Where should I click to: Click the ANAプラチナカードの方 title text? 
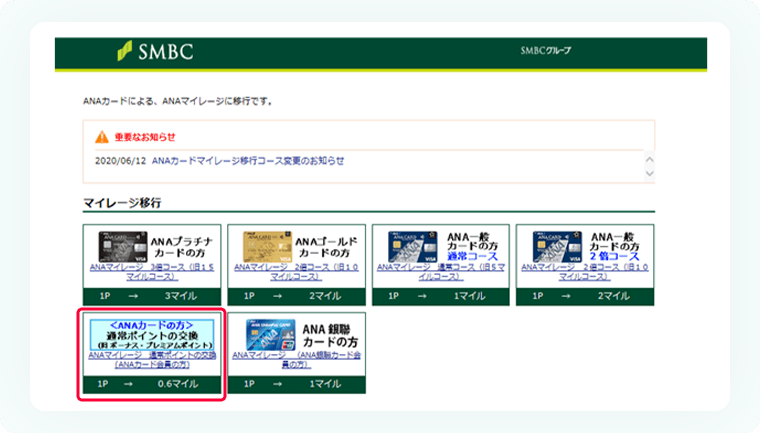182,247
